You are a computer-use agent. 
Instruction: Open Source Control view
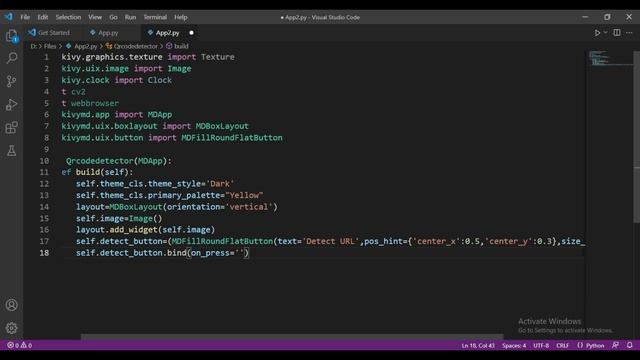11,81
